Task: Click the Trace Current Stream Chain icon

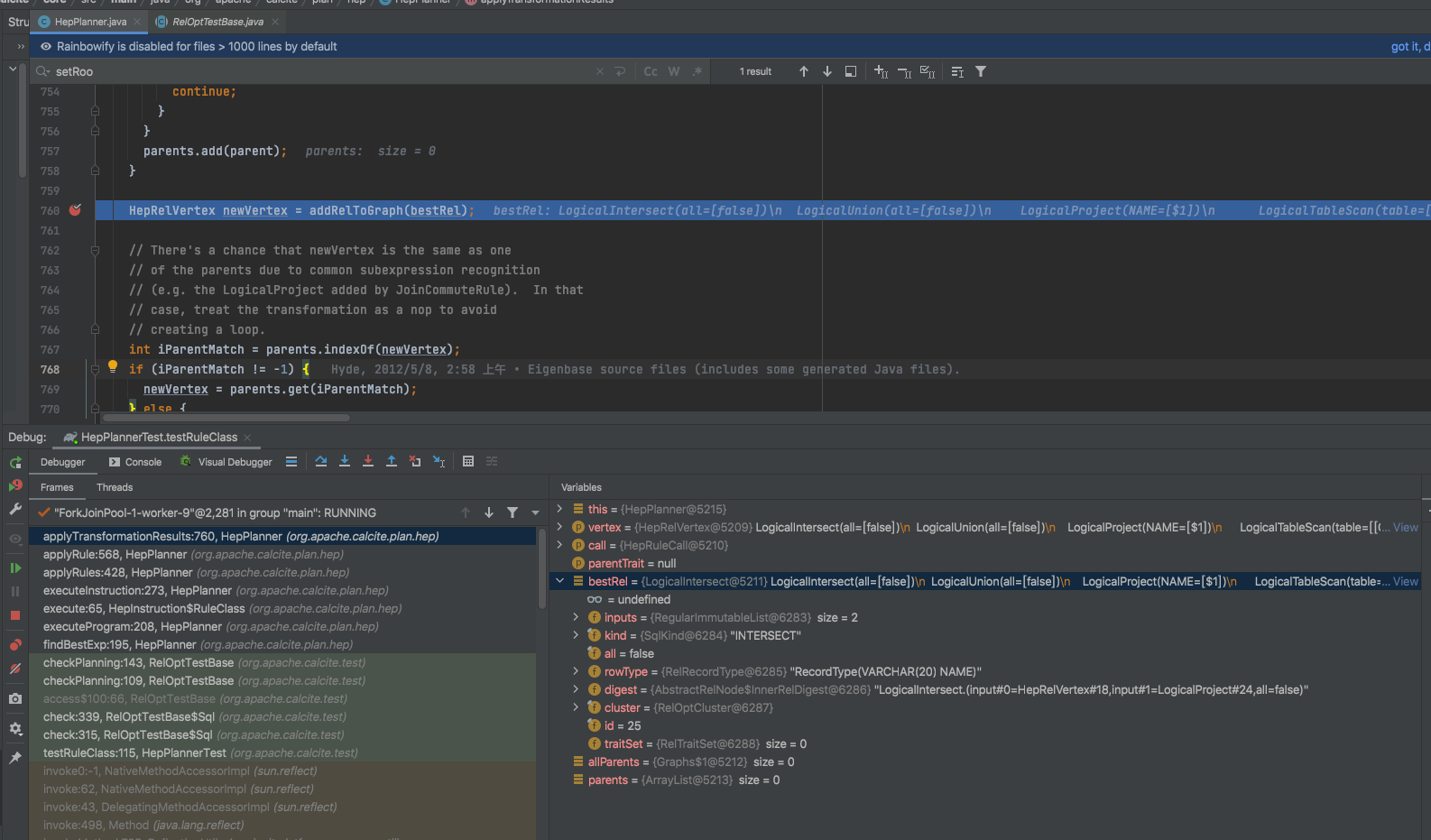Action: pos(492,461)
